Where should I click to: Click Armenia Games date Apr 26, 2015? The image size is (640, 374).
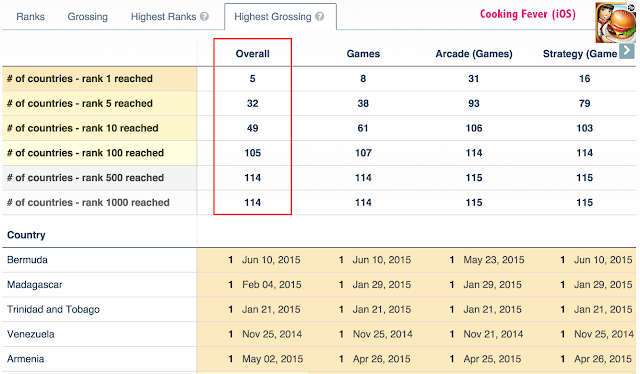click(x=382, y=359)
